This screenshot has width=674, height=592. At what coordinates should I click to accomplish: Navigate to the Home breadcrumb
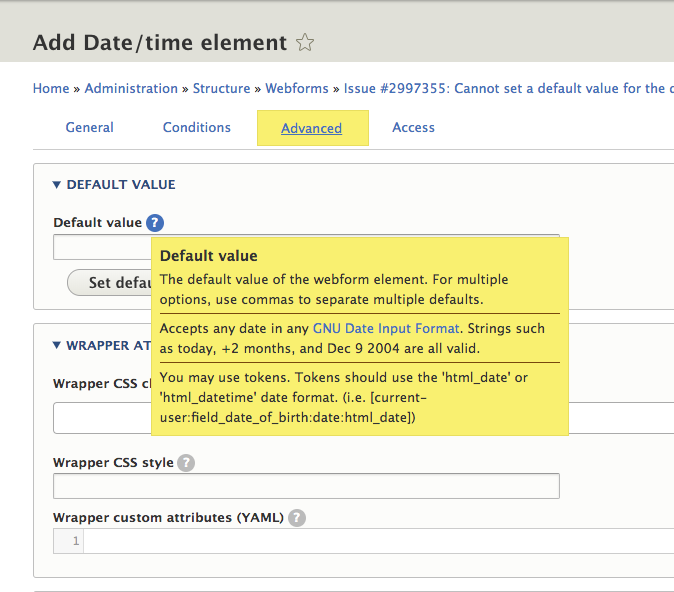coord(51,89)
